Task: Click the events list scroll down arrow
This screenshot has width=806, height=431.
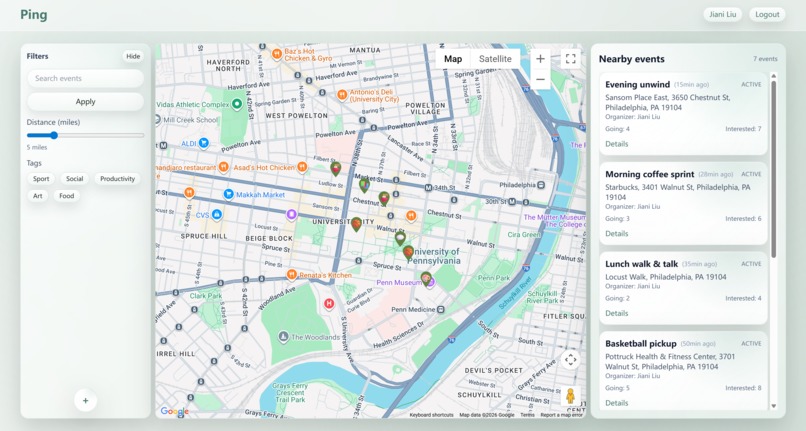Action: (x=774, y=406)
